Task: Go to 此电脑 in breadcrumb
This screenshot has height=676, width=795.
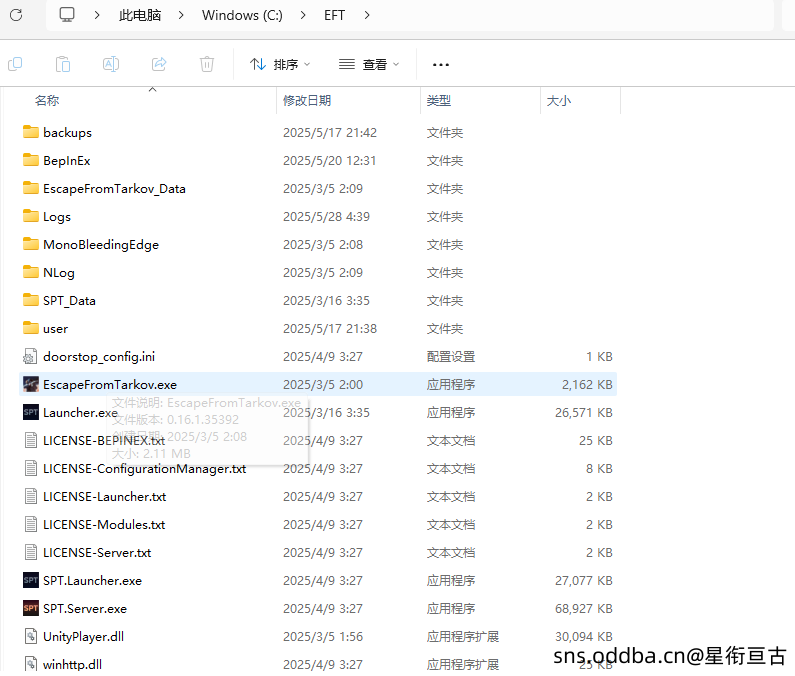Action: click(x=140, y=15)
